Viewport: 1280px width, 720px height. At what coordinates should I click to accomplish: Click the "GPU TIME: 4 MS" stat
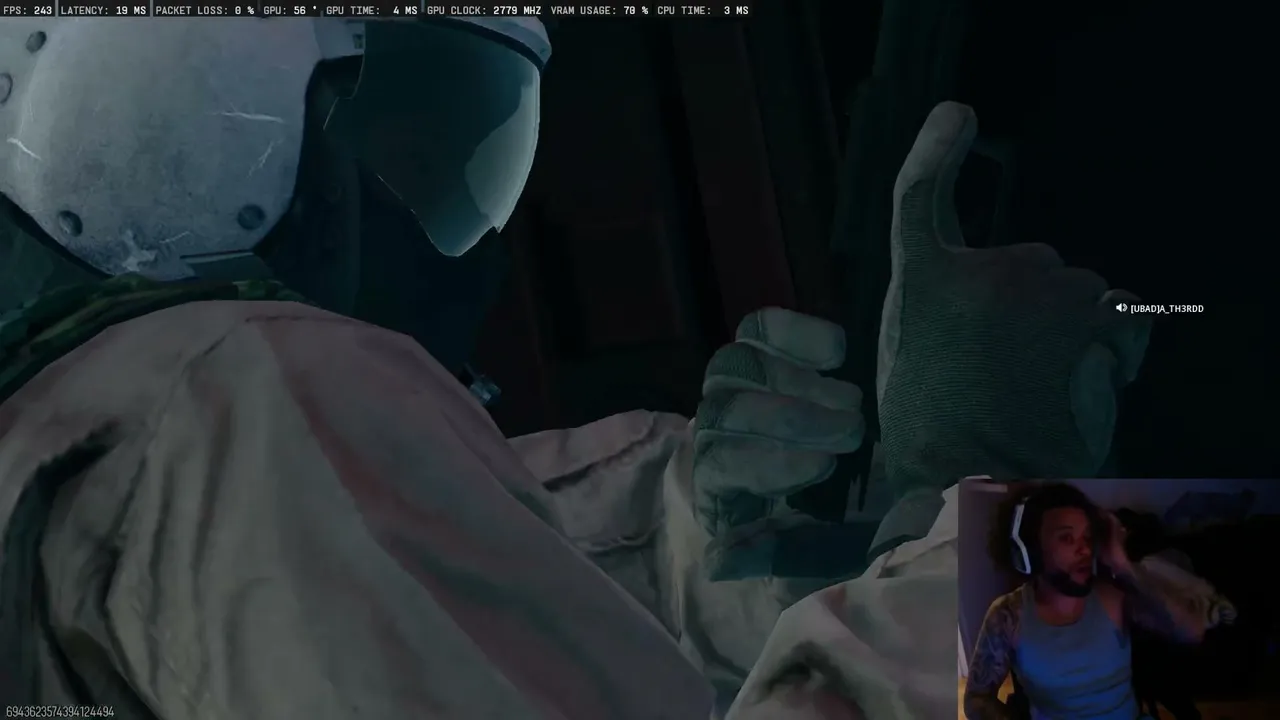tap(372, 10)
